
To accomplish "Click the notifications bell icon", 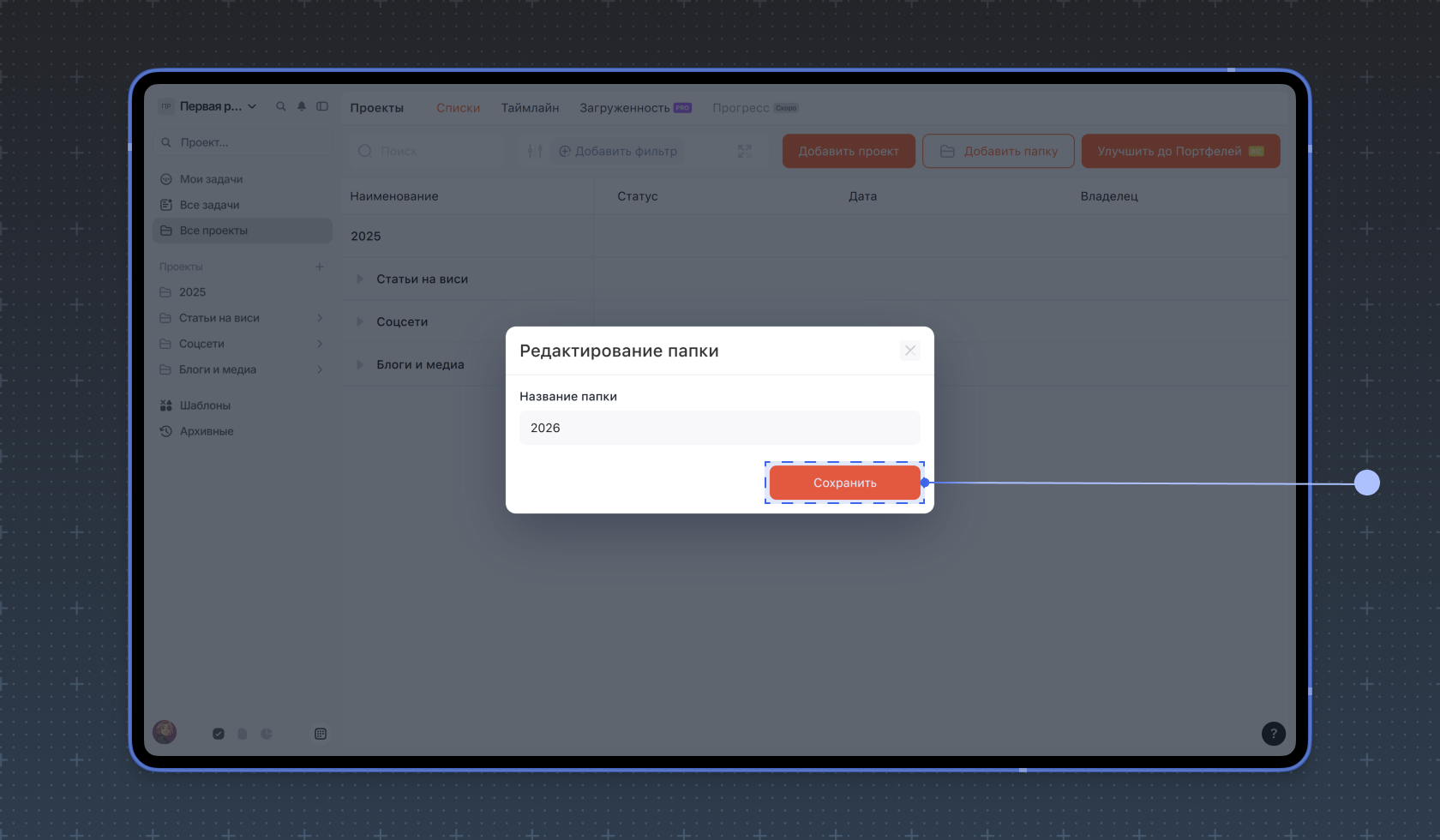I will (x=302, y=106).
